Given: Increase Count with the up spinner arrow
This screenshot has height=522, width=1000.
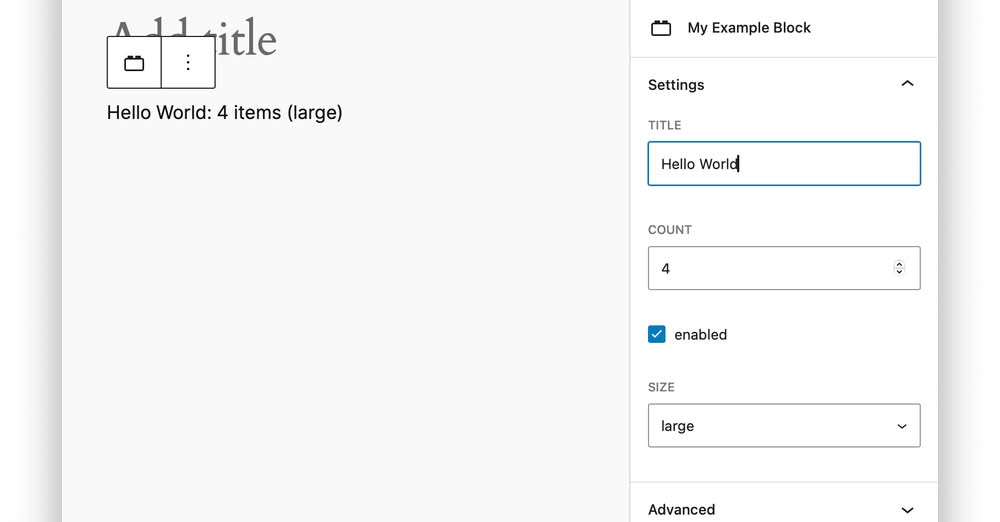Looking at the screenshot, I should (899, 264).
